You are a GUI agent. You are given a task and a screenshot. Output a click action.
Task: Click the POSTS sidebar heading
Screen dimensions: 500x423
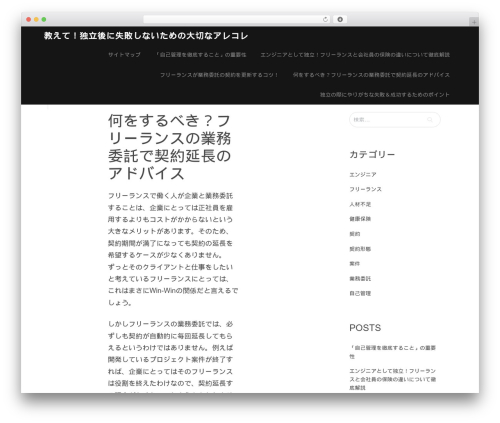[x=365, y=328]
